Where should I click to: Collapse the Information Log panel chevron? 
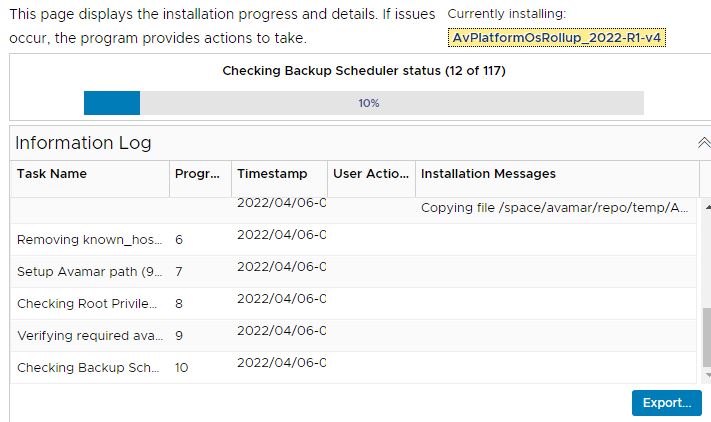[x=703, y=143]
